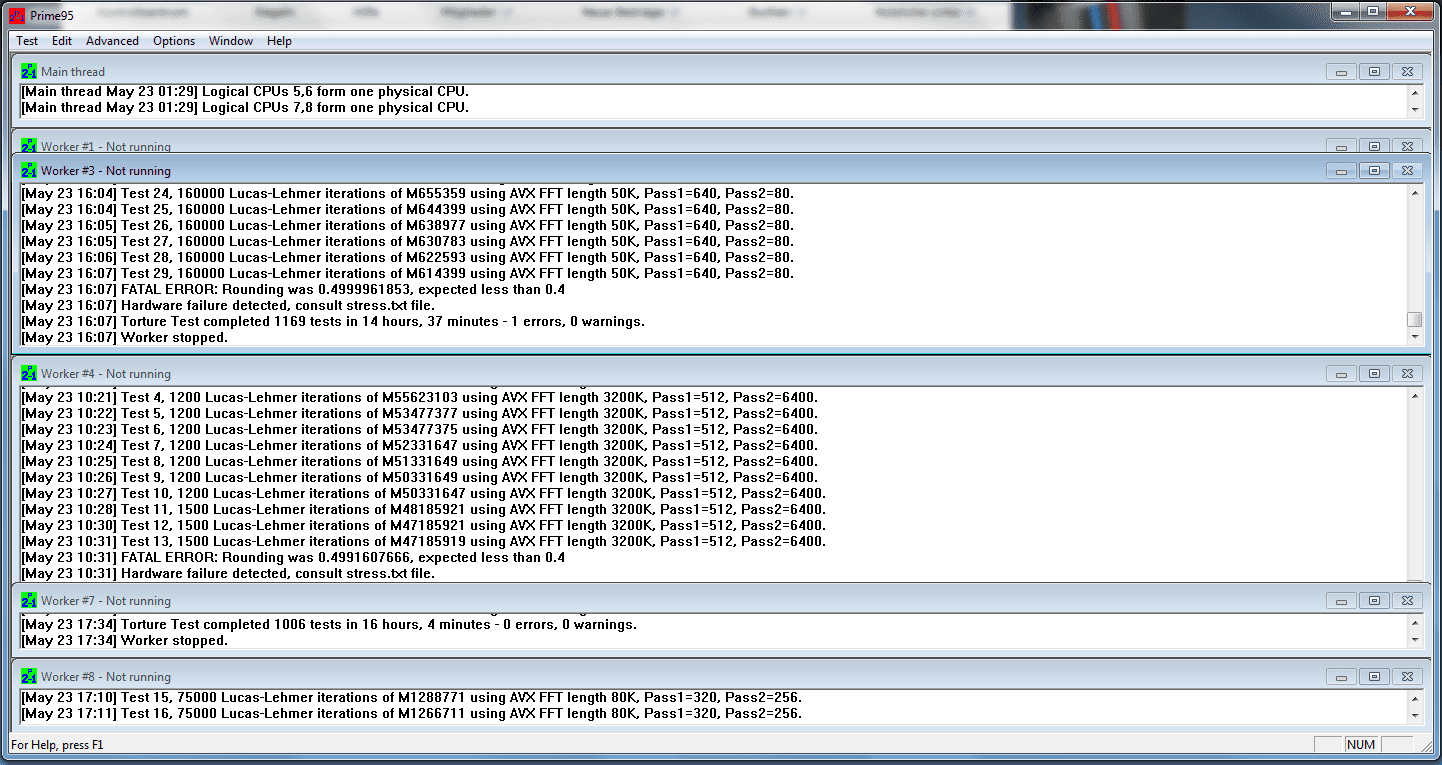Image resolution: width=1442 pixels, height=765 pixels.
Task: Click the Worker #3 scrollbar thumb
Action: 1414,320
